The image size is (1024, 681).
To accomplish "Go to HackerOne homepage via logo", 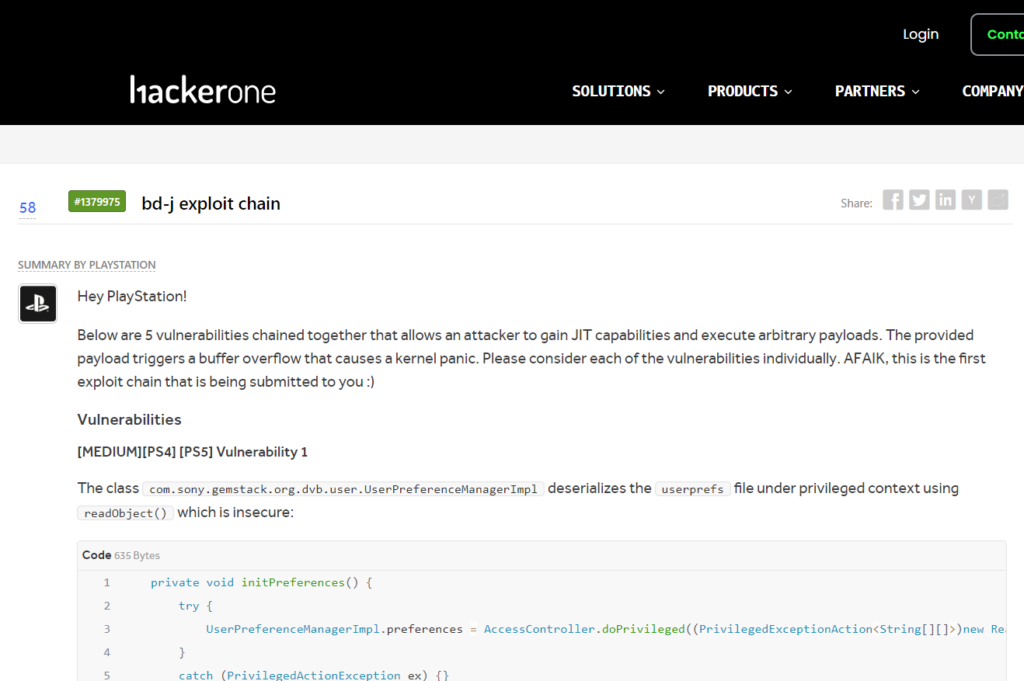I will pyautogui.click(x=203, y=90).
